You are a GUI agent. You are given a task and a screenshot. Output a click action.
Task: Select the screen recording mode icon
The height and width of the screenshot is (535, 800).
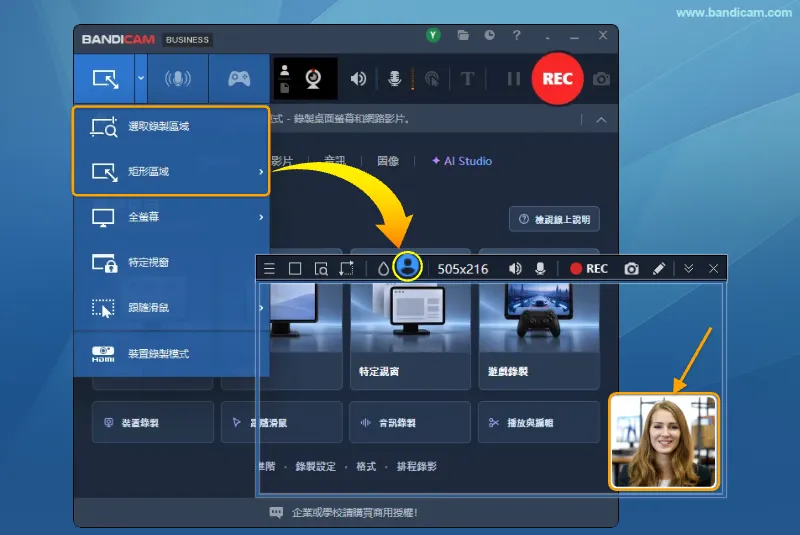coord(105,79)
